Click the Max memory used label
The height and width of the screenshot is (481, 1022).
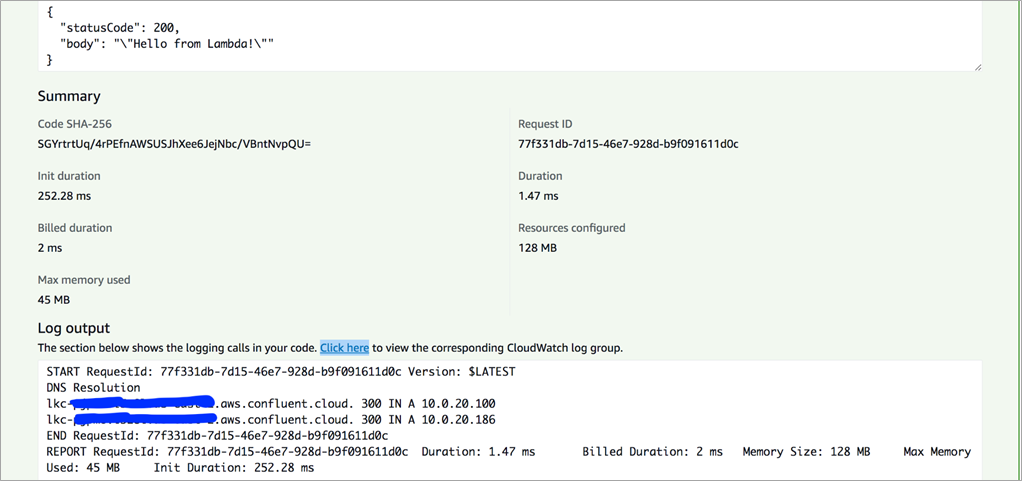coord(84,280)
